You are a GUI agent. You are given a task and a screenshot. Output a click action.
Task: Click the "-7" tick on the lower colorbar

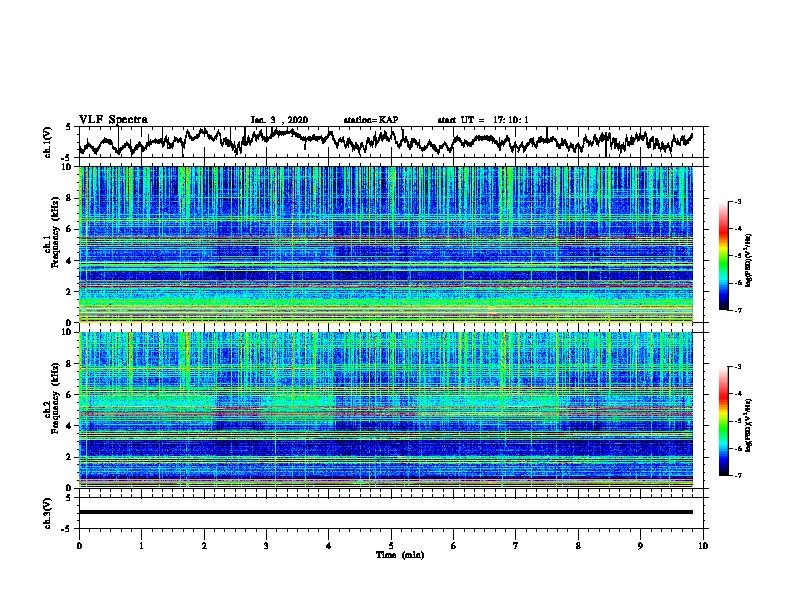tap(738, 475)
